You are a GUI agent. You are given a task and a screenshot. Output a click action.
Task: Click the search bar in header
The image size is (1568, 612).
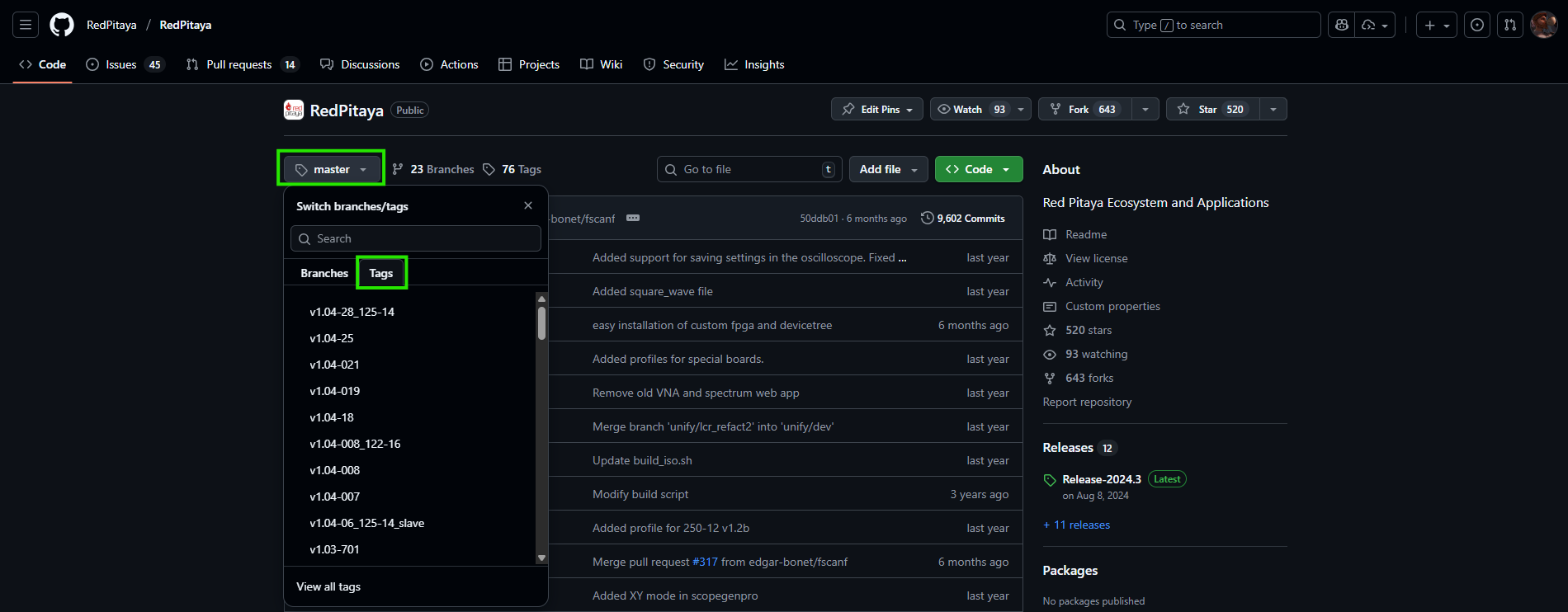1213,25
